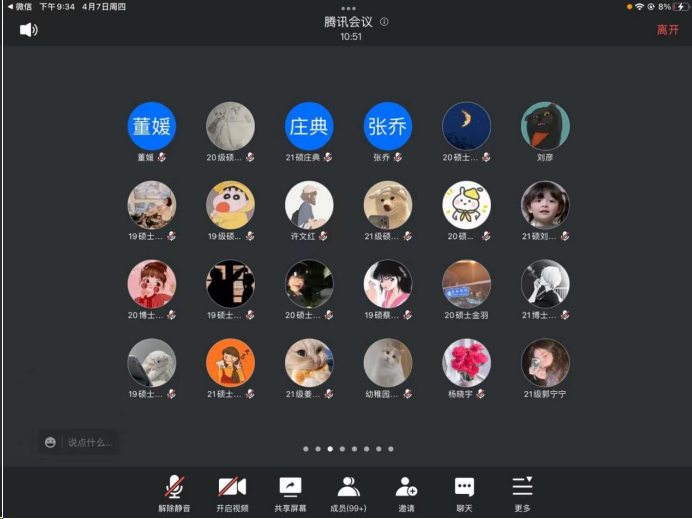Return to 微信 via top-left back link
The width and height of the screenshot is (692, 519).
point(18,6)
